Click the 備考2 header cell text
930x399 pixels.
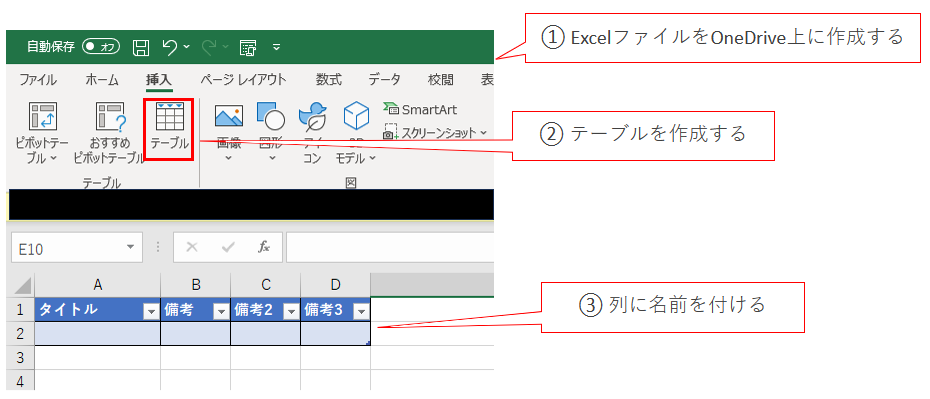[x=253, y=309]
